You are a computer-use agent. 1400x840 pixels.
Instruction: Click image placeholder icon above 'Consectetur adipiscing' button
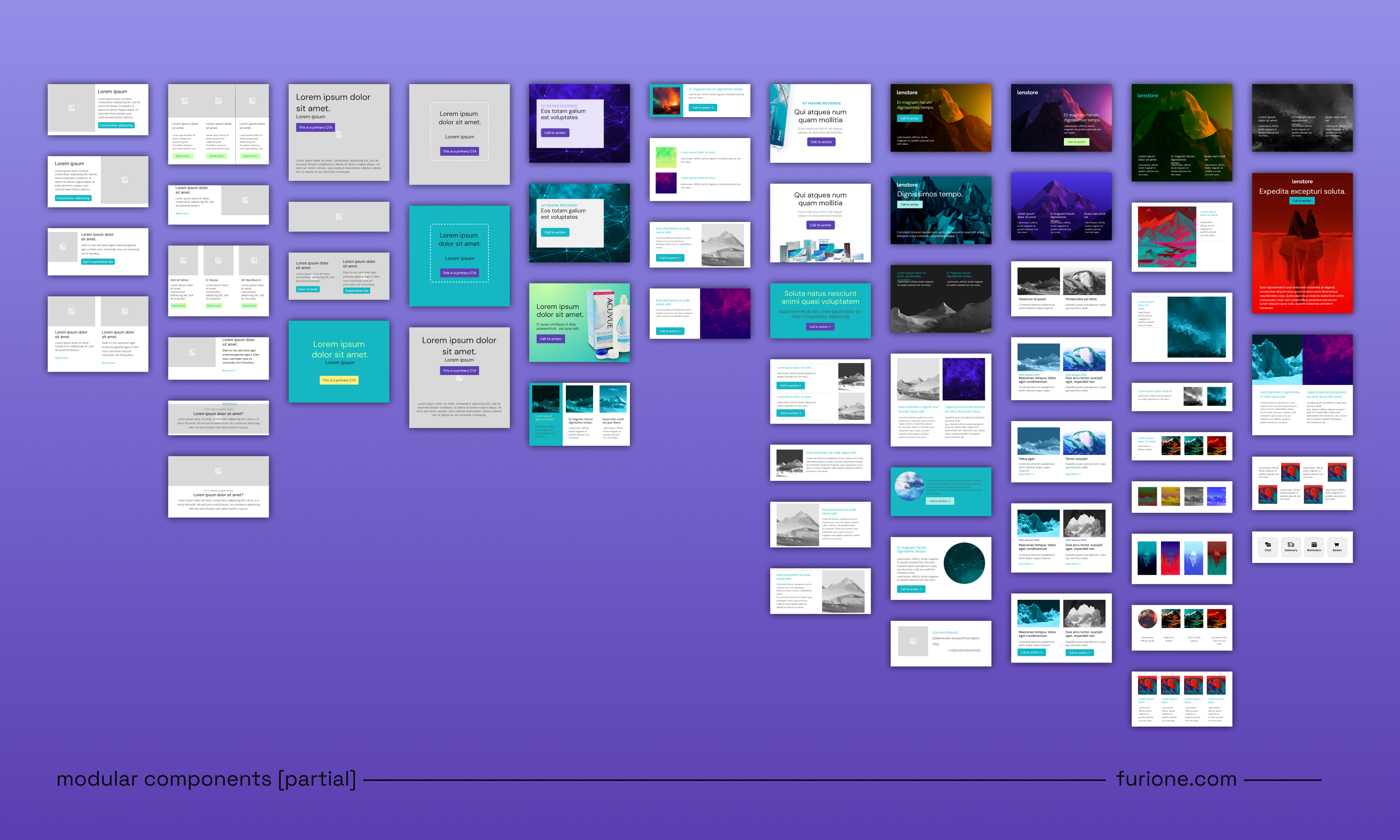click(71, 108)
